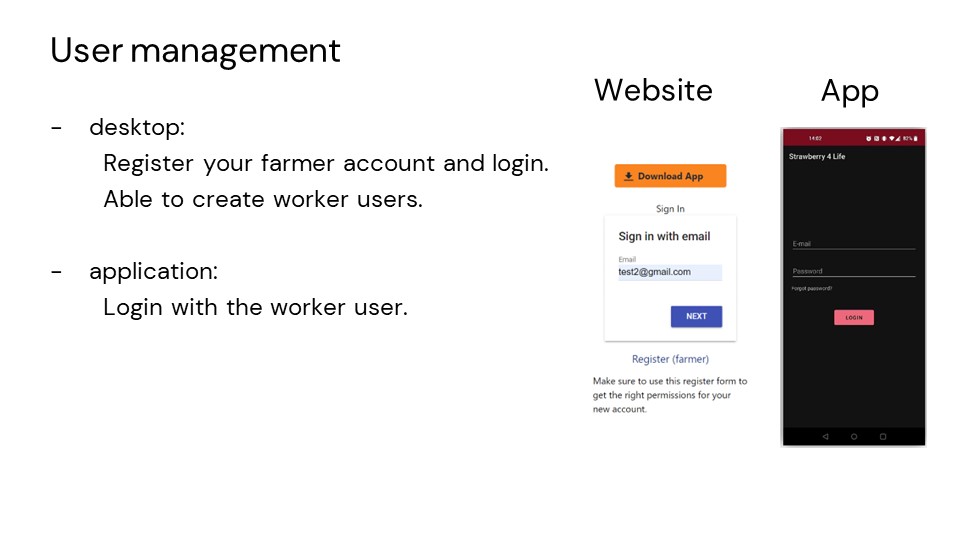Viewport: 960px width, 540px height.
Task: Tap the Android home circle icon
Action: (x=854, y=437)
